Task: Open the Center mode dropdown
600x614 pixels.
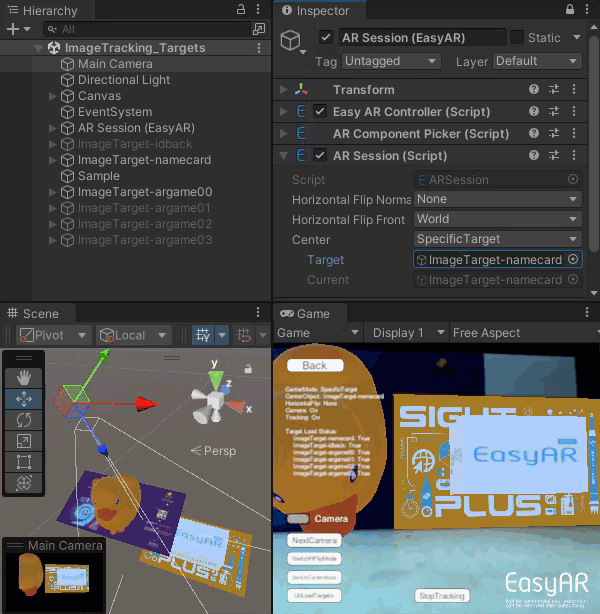Action: pos(497,239)
